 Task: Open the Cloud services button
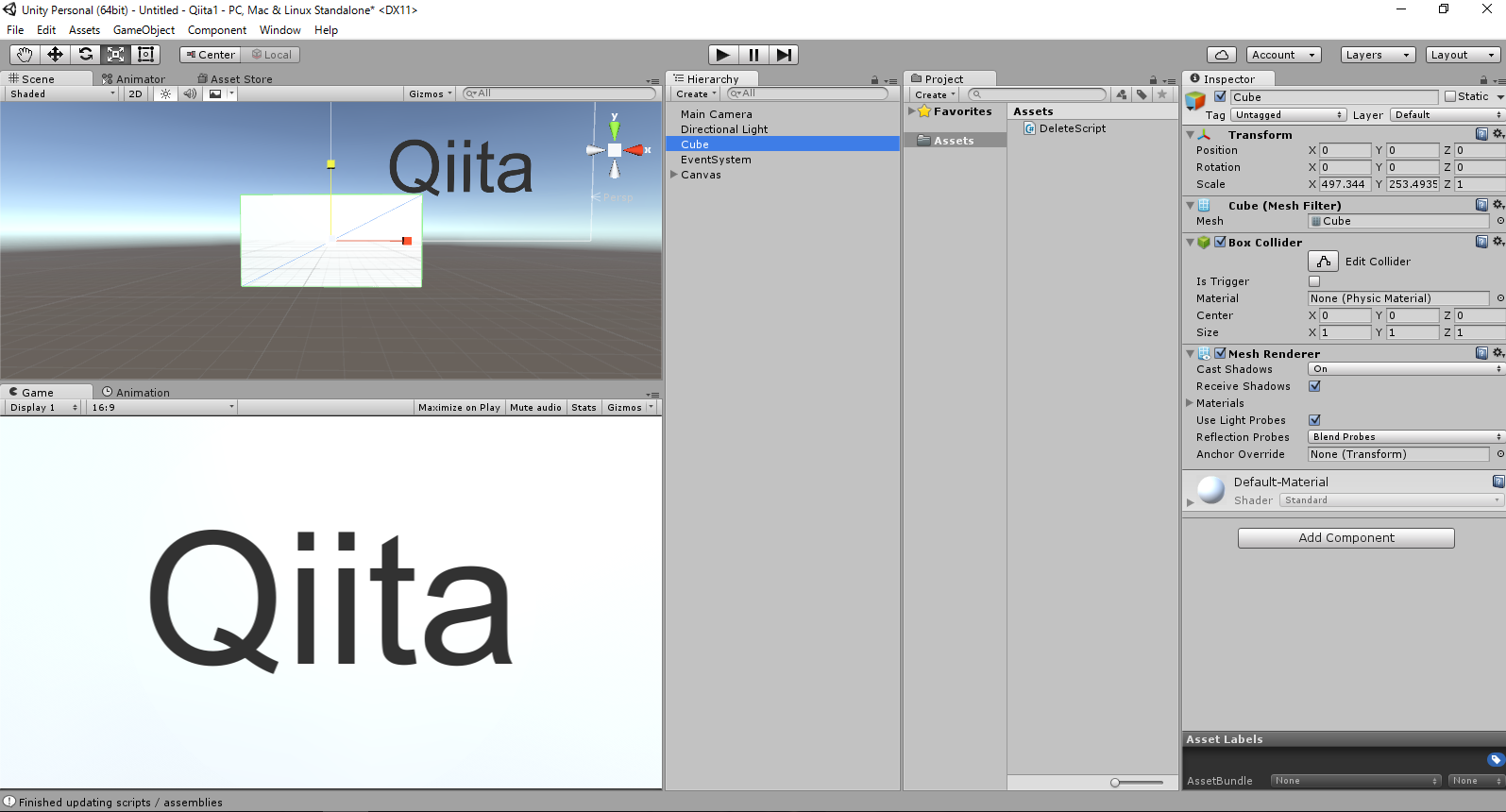tap(1222, 55)
